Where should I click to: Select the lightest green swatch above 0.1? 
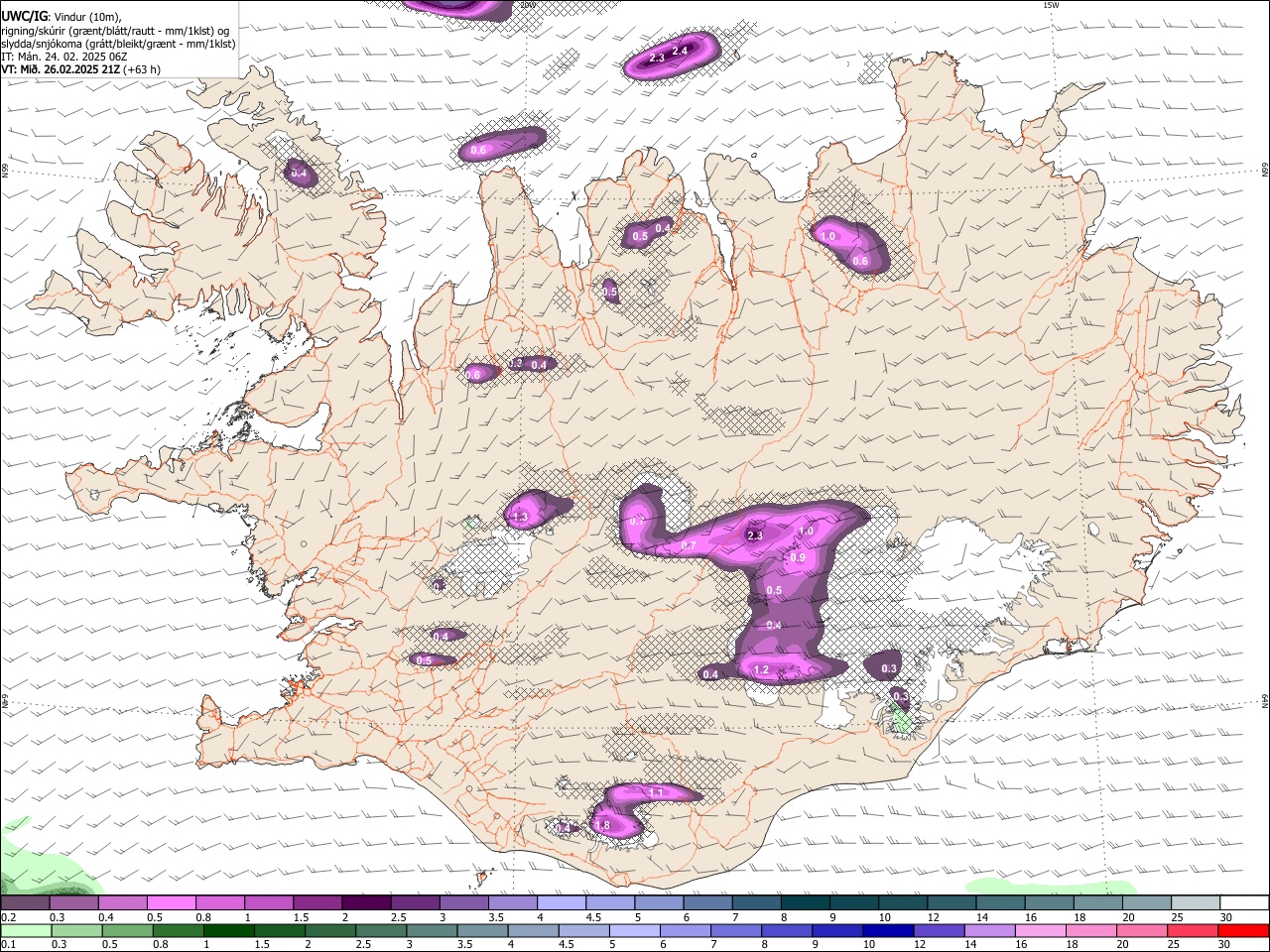tap(25, 931)
